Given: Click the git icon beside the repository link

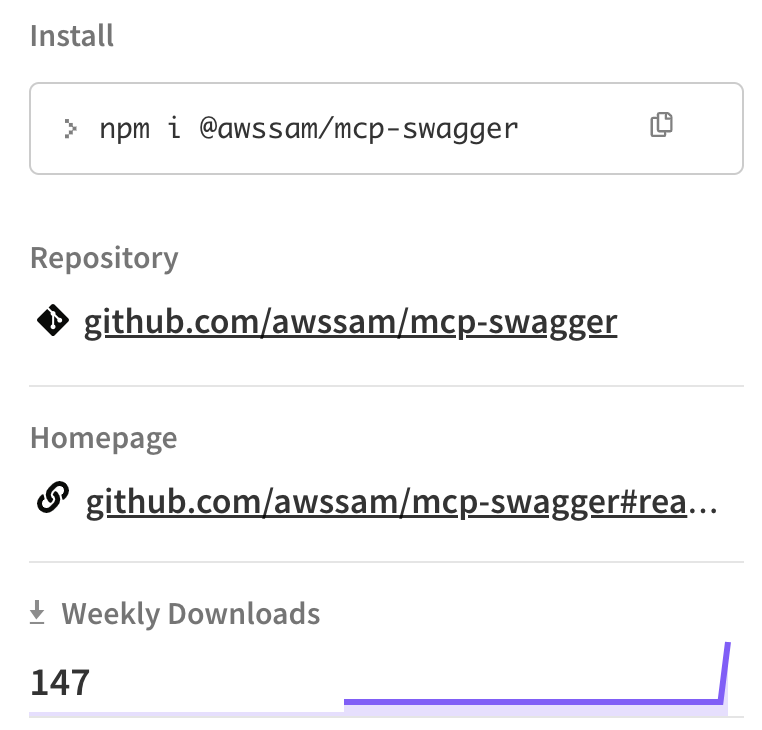Looking at the screenshot, I should click(x=52, y=321).
